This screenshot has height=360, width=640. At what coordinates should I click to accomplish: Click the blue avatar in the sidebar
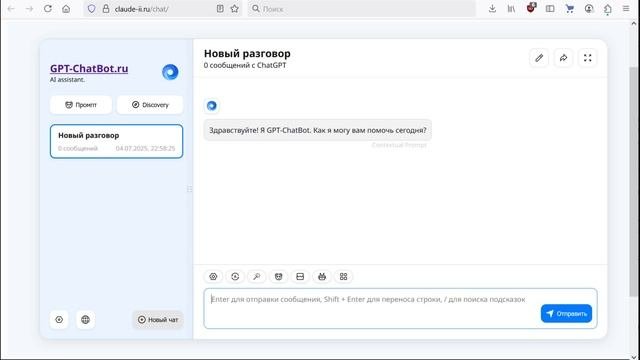coord(170,72)
